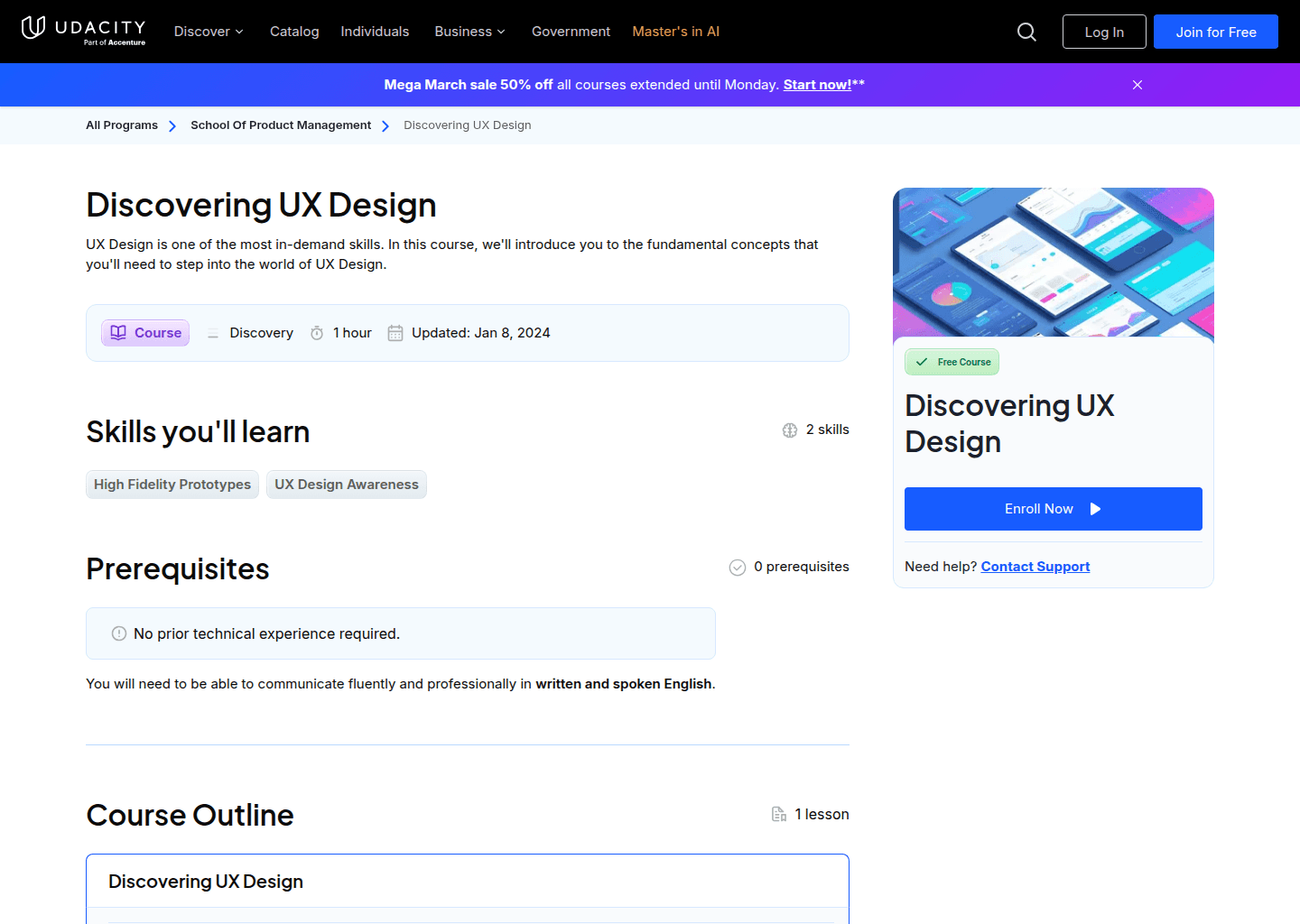
Task: Open the Discover dropdown menu
Action: point(208,31)
